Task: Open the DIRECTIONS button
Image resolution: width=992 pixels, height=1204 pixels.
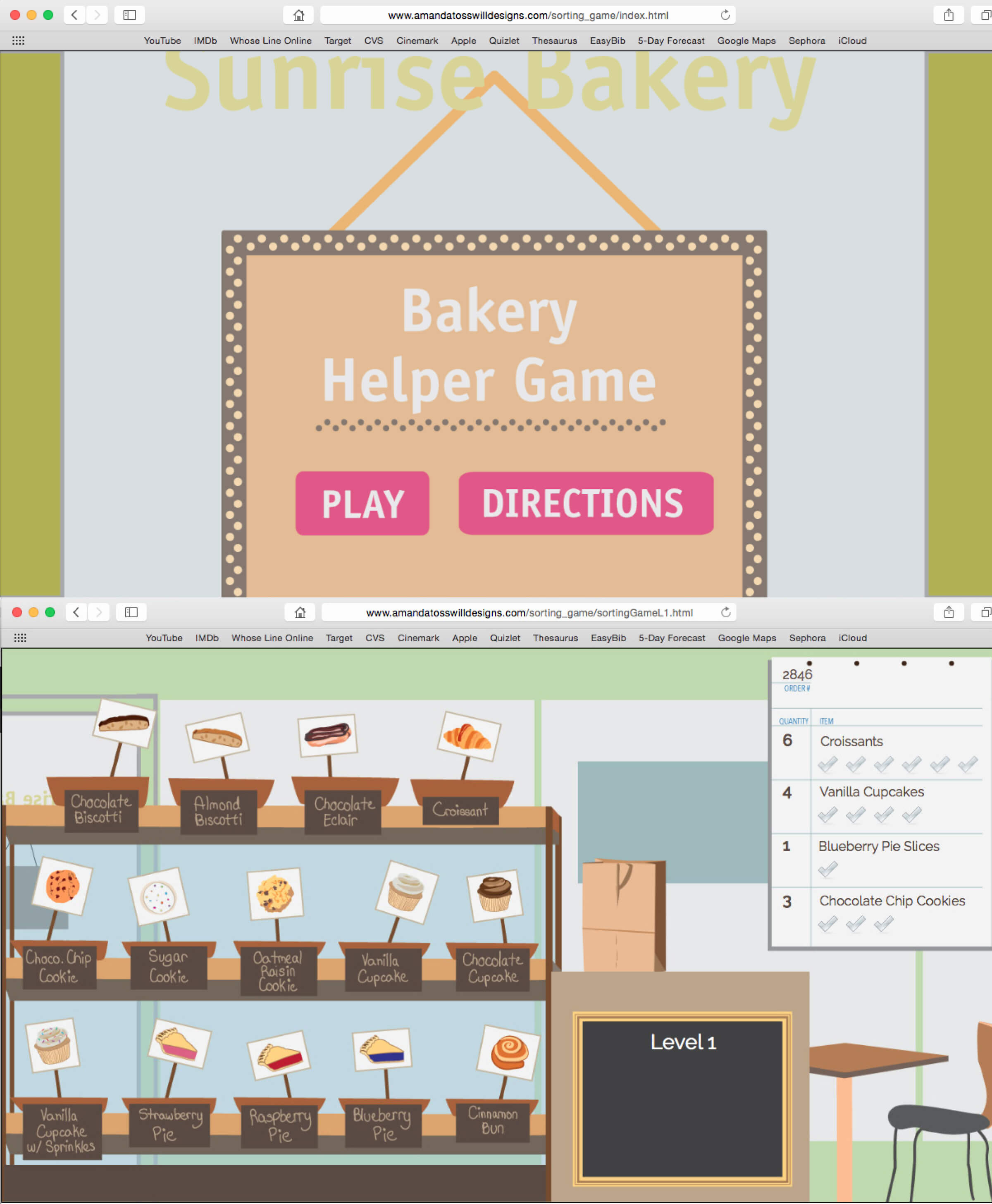Action: pos(586,503)
